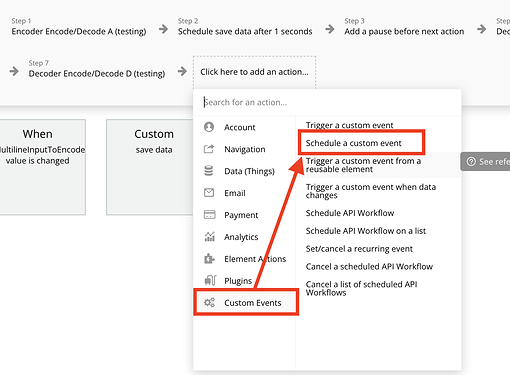
Task: Open the Element Actions category
Action: coord(244,259)
